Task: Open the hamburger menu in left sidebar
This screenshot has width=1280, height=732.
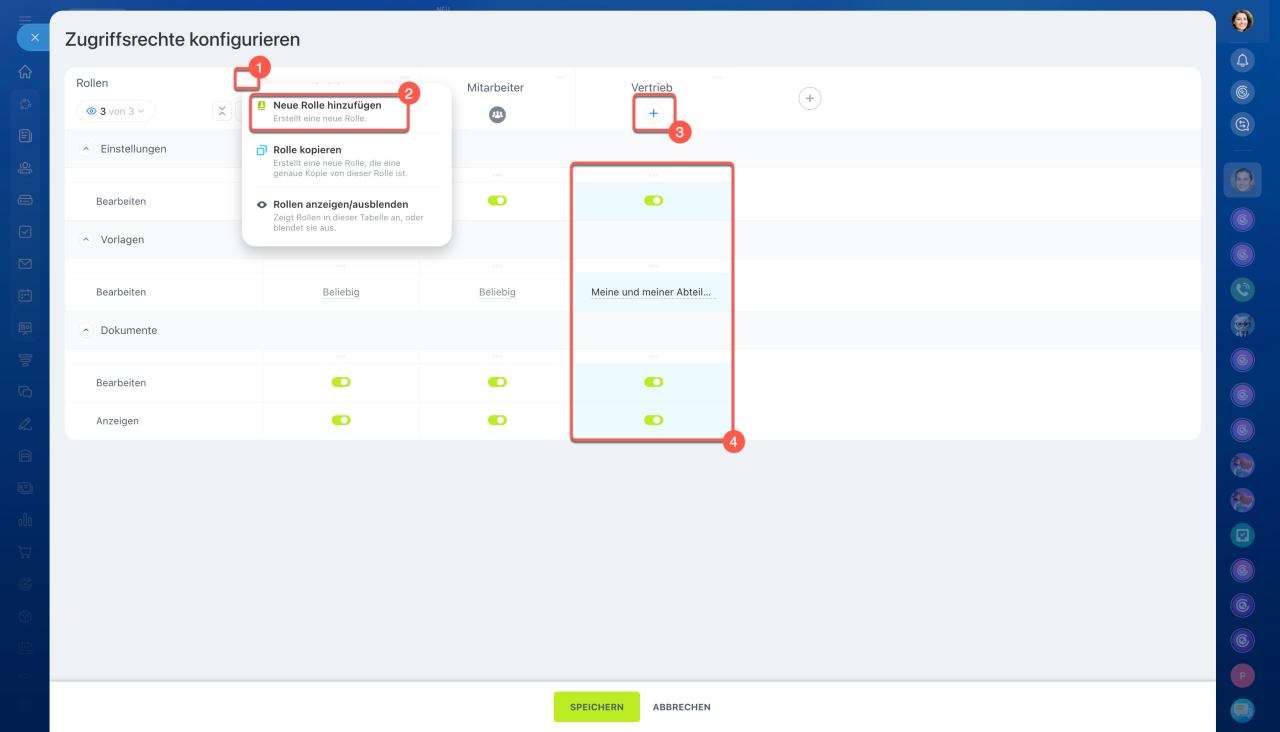Action: [x=25, y=19]
